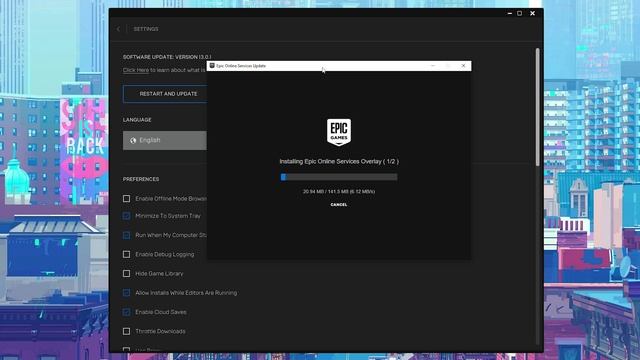Image resolution: width=640 pixels, height=360 pixels.
Task: Disable the Enable Cloud Saves checkbox
Action: pyautogui.click(x=127, y=312)
